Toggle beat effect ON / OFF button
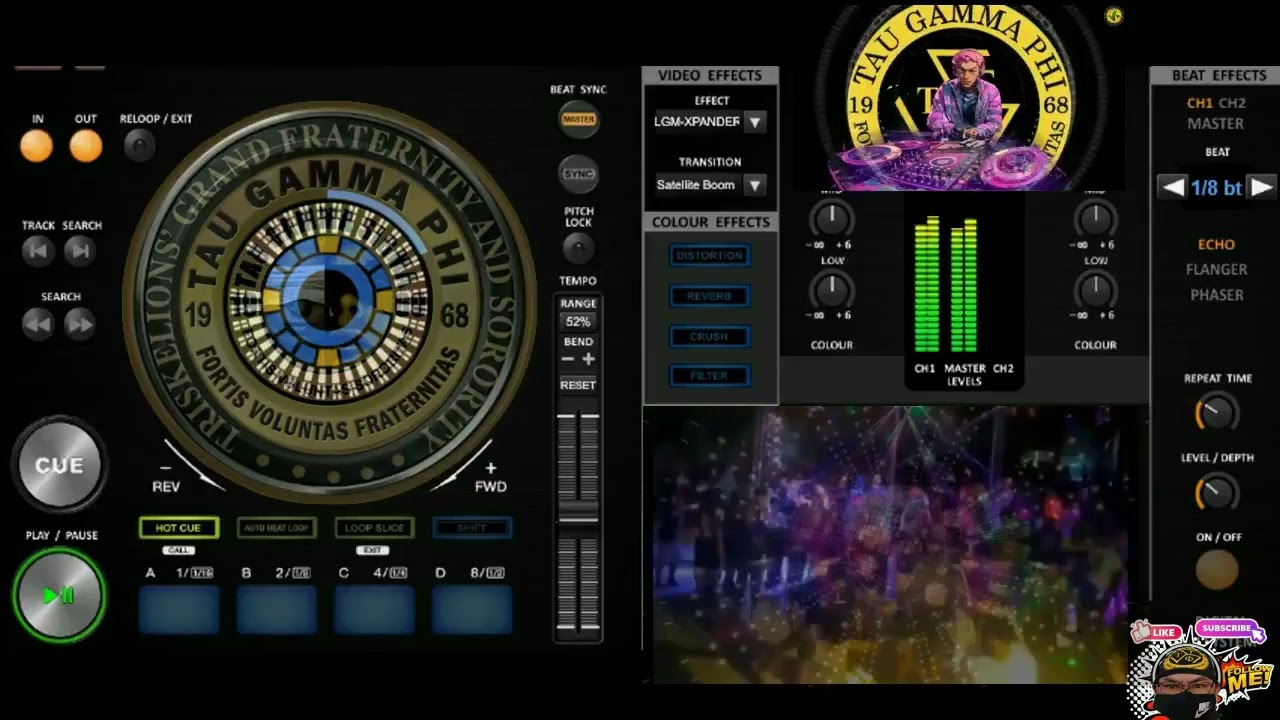Image resolution: width=1280 pixels, height=720 pixels. [x=1217, y=570]
